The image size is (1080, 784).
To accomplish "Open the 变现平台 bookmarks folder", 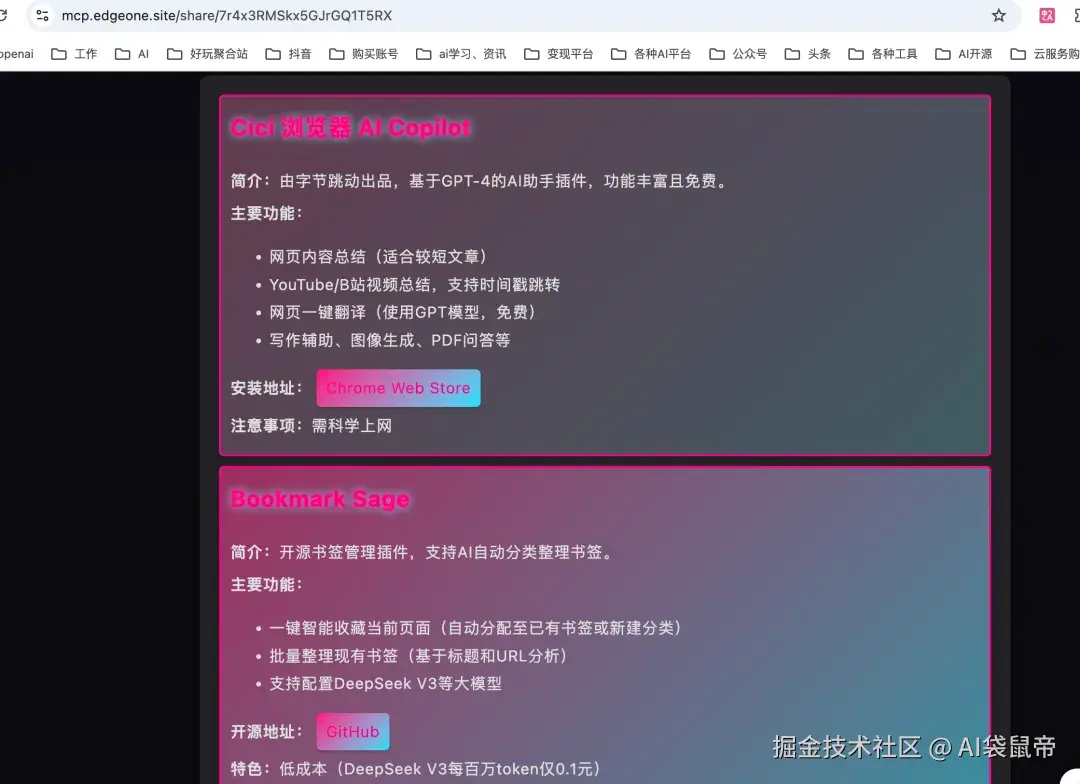I will (x=559, y=54).
